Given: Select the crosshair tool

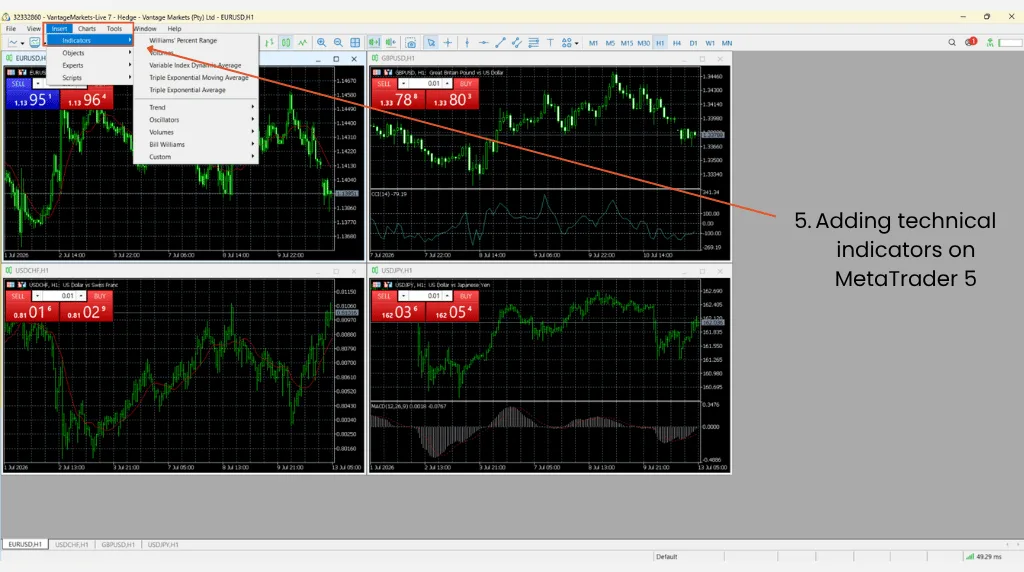Looking at the screenshot, I should coord(448,43).
